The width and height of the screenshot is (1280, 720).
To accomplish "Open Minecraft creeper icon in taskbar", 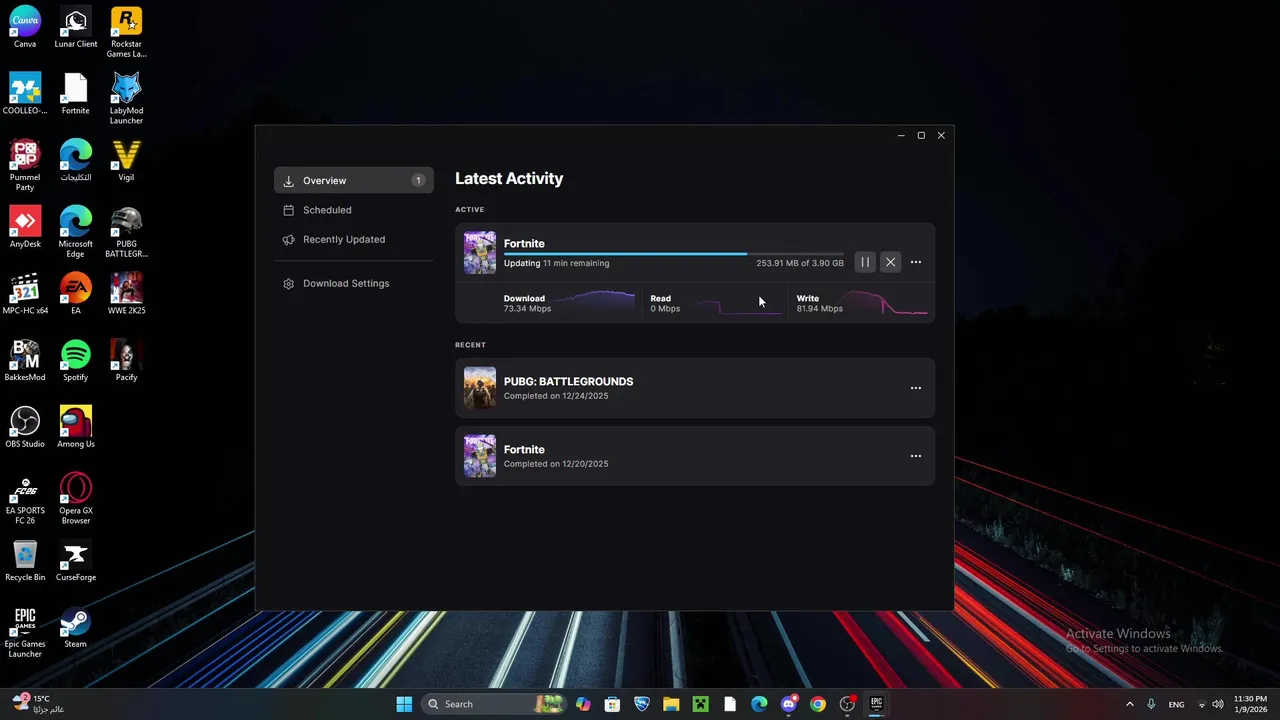I will (x=701, y=704).
